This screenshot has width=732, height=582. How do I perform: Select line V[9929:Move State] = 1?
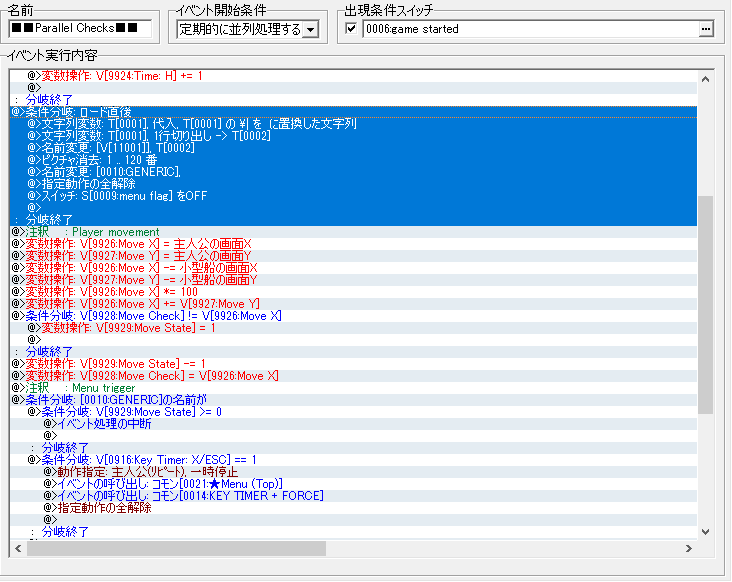(353, 328)
